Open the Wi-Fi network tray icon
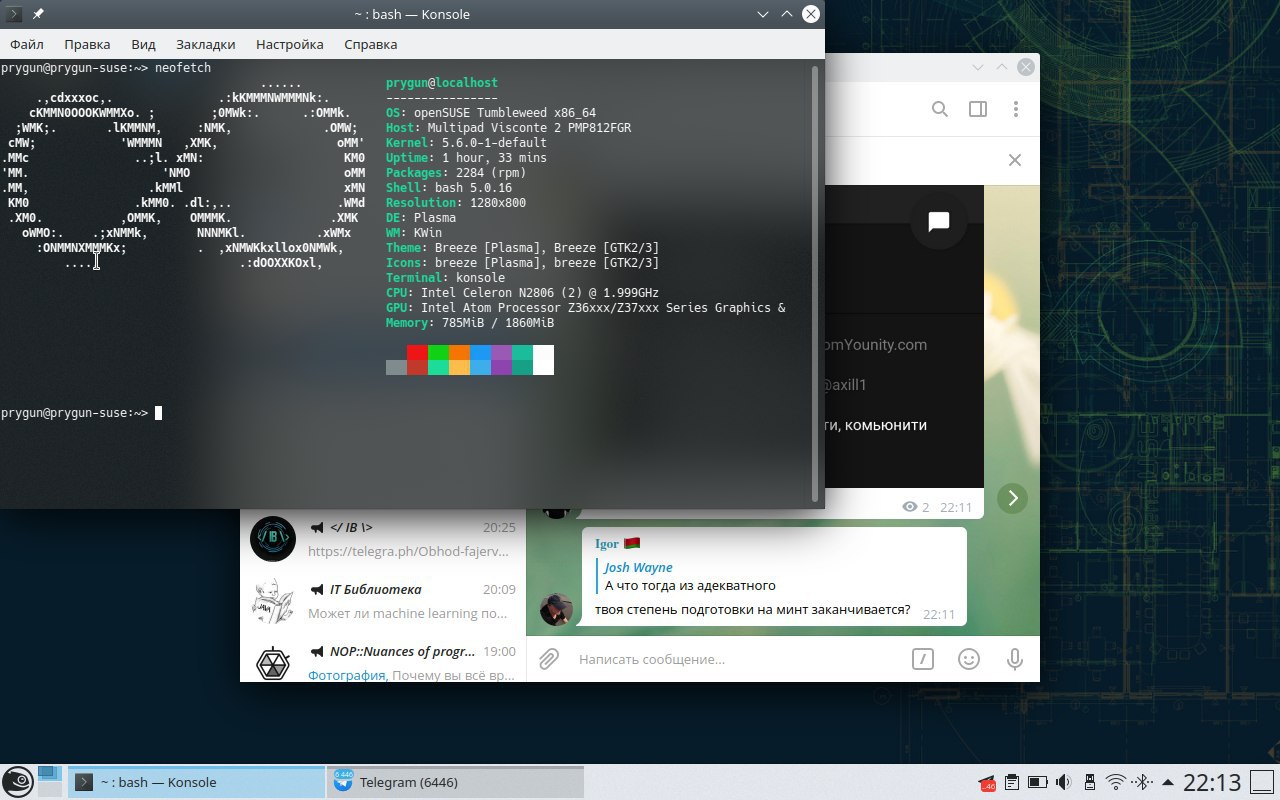This screenshot has width=1280, height=800. pos(1115,782)
